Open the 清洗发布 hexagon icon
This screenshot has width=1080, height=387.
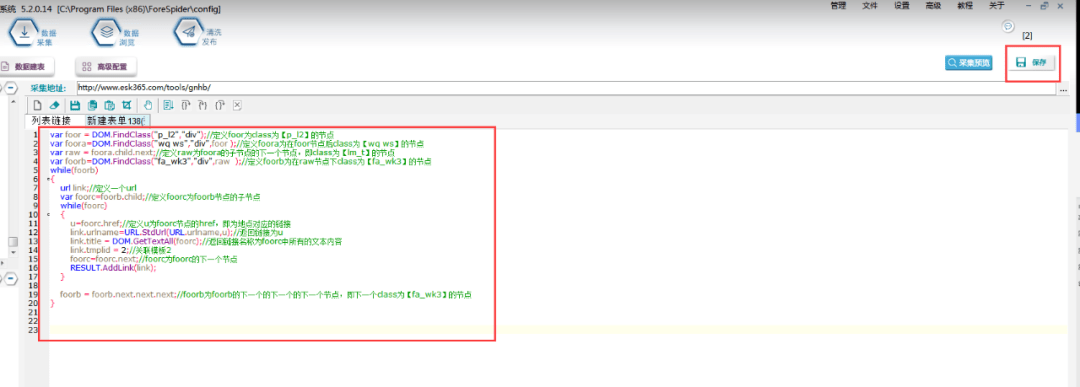pyautogui.click(x=189, y=33)
